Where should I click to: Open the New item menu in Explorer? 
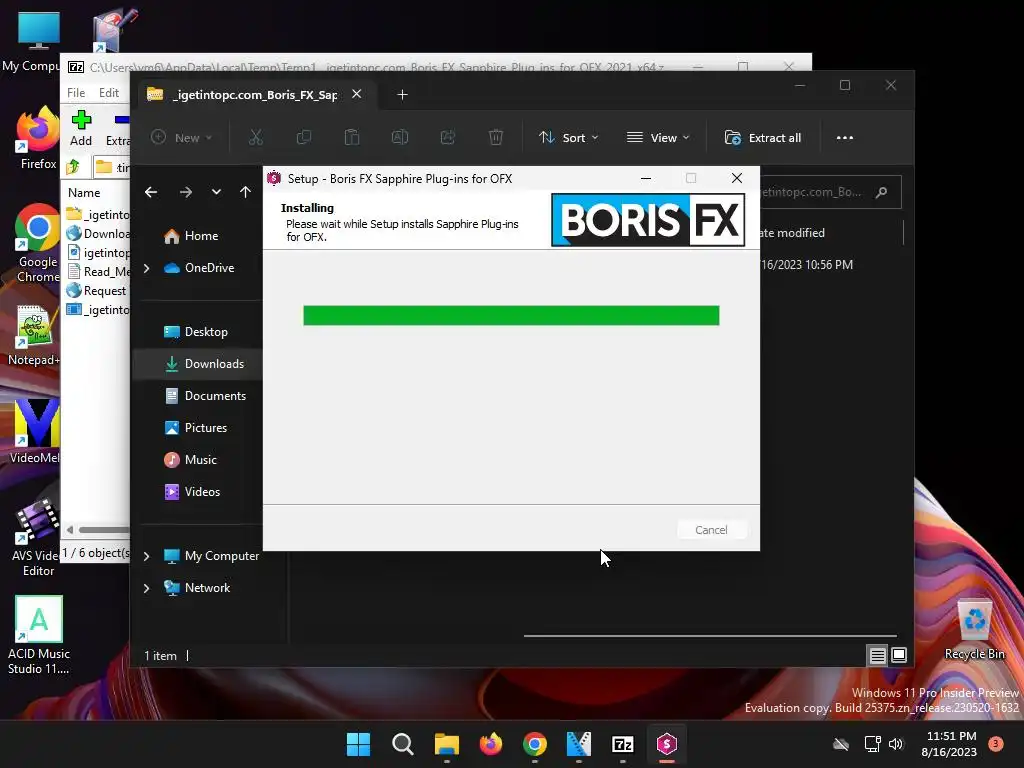(x=182, y=138)
